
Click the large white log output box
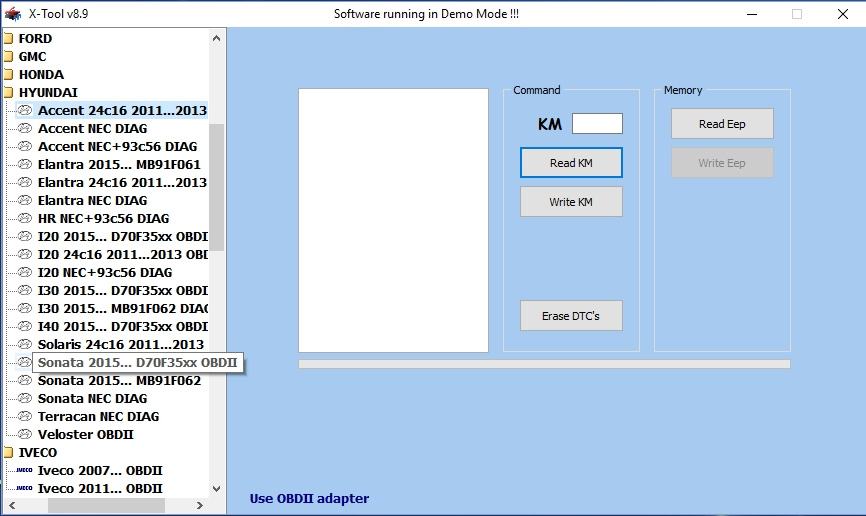[x=393, y=220]
